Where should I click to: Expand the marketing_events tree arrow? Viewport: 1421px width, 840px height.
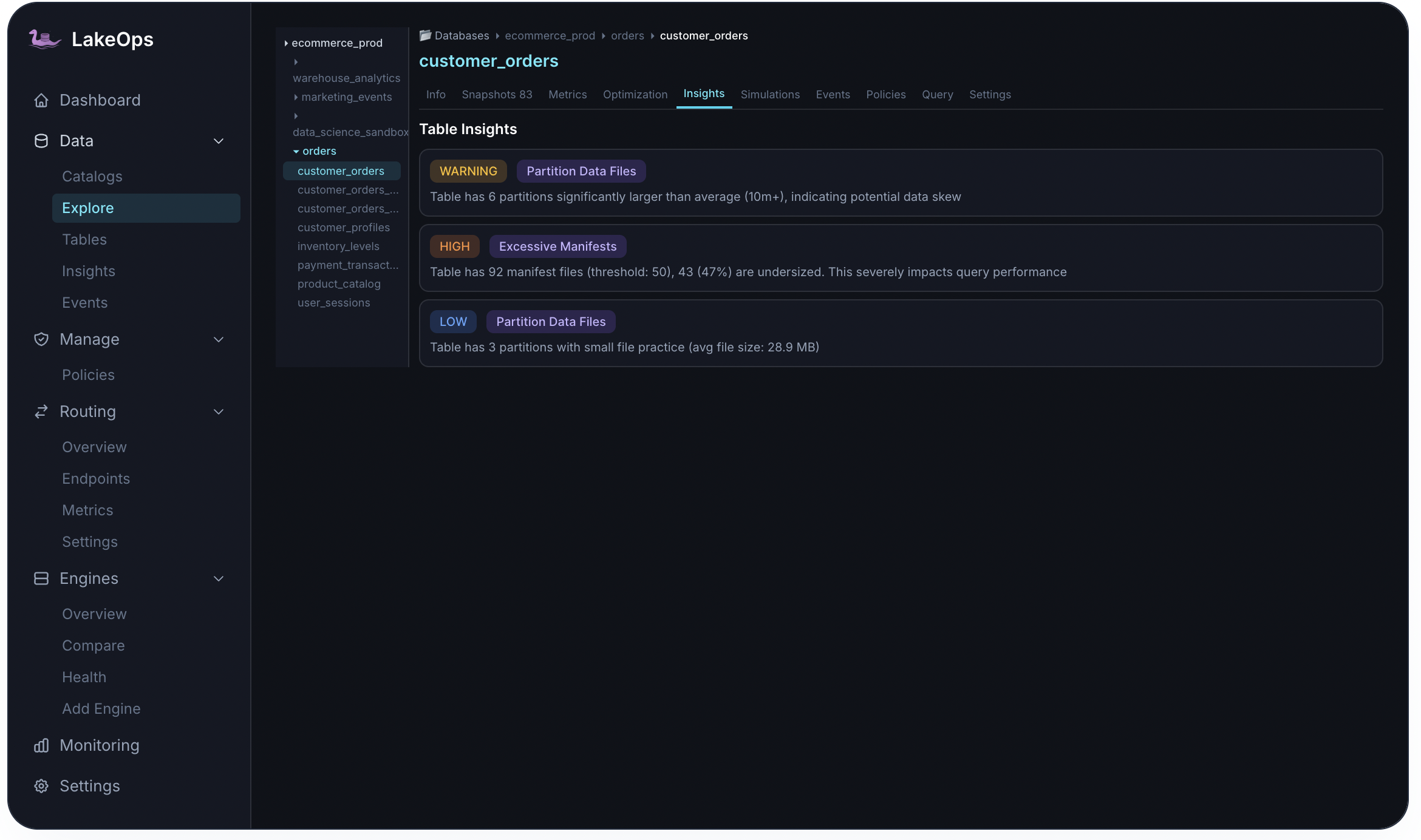(296, 97)
